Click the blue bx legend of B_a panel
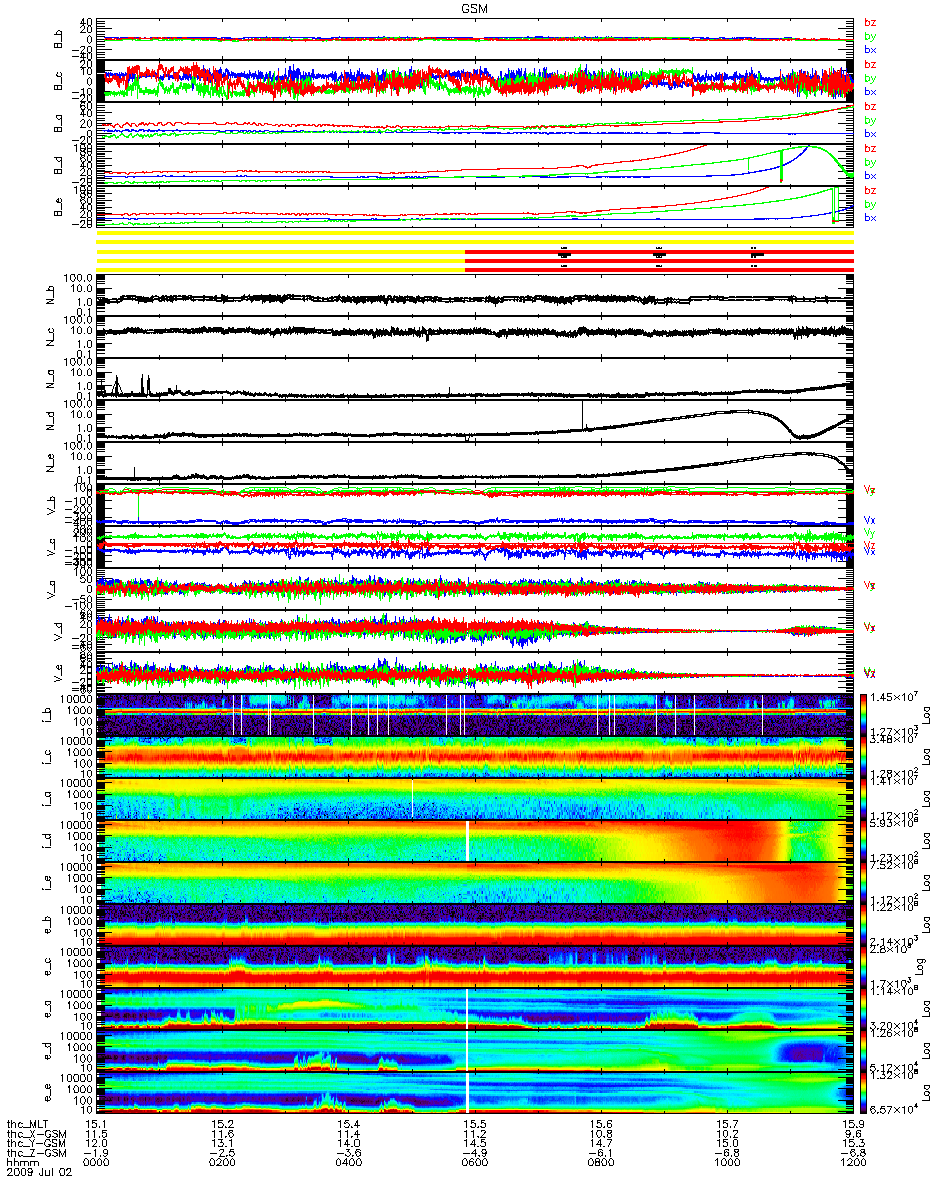This screenshot has width=930, height=1200. point(870,134)
